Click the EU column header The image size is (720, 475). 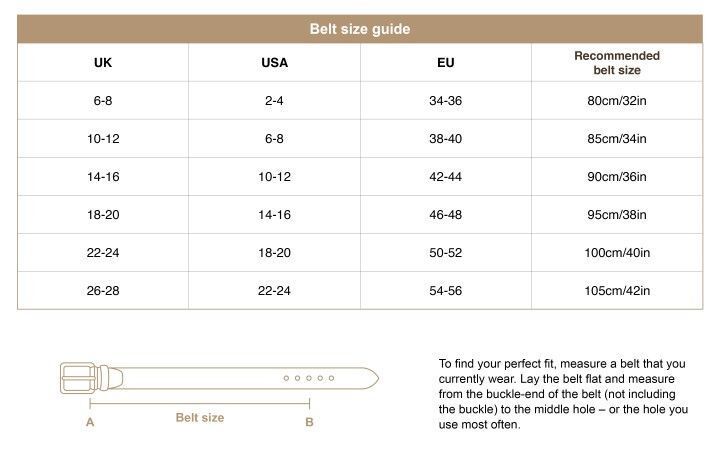click(x=446, y=63)
